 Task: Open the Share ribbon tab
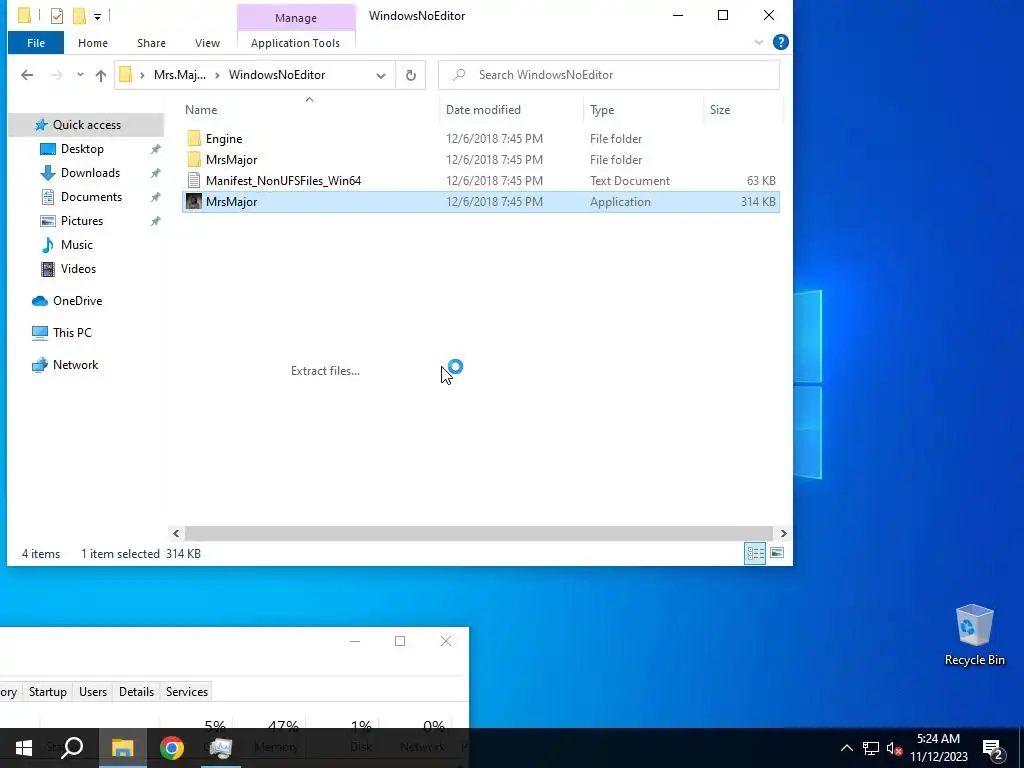pos(151,43)
